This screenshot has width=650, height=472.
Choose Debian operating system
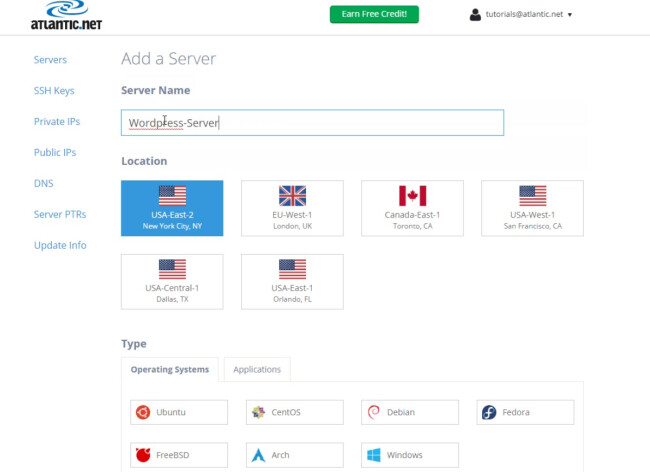click(410, 412)
